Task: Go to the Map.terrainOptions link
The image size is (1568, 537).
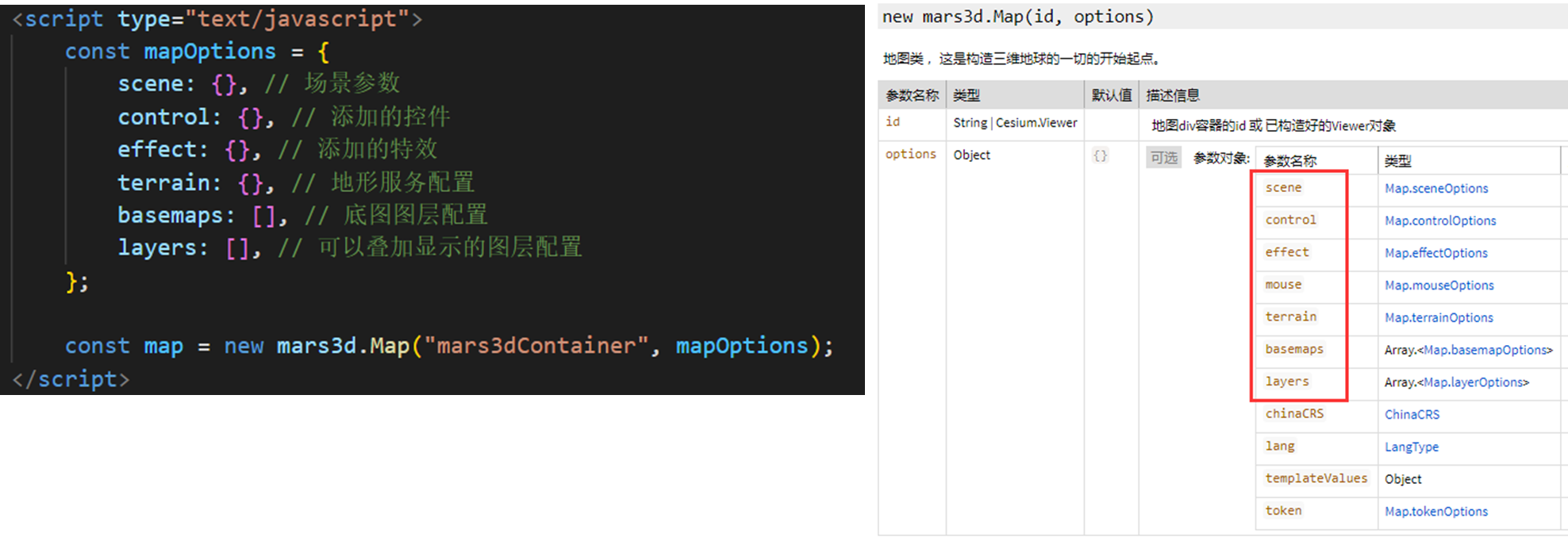Action: [x=1439, y=318]
